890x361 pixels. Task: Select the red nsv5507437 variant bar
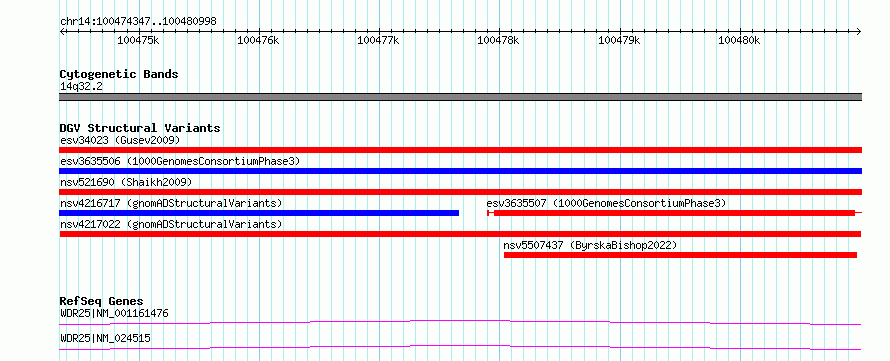pyautogui.click(x=680, y=255)
